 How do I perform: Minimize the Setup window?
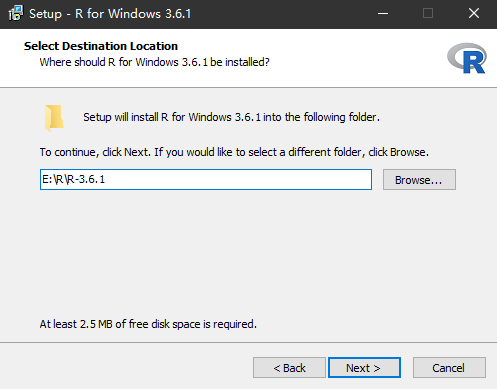383,14
